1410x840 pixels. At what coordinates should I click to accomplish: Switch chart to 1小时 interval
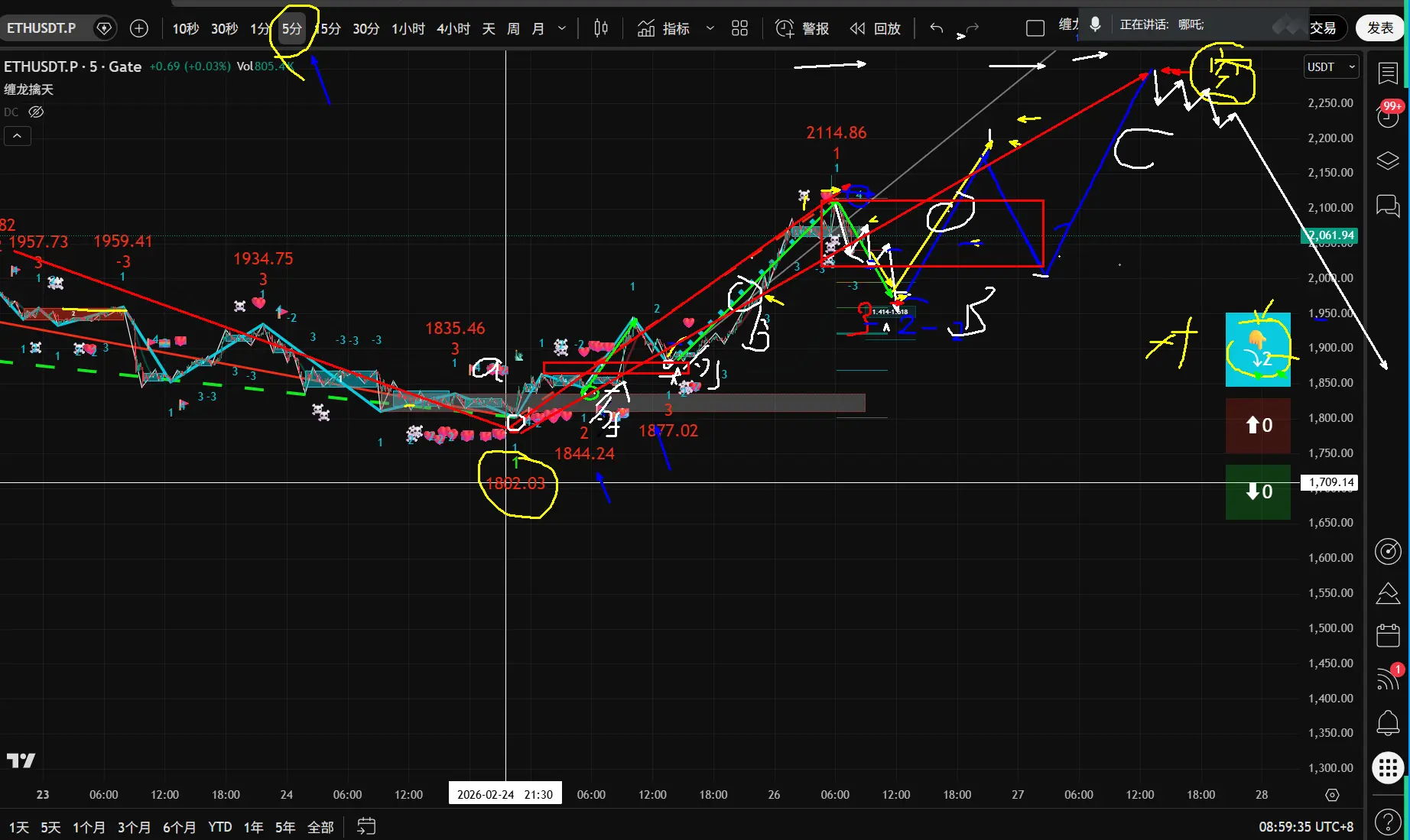[x=408, y=28]
